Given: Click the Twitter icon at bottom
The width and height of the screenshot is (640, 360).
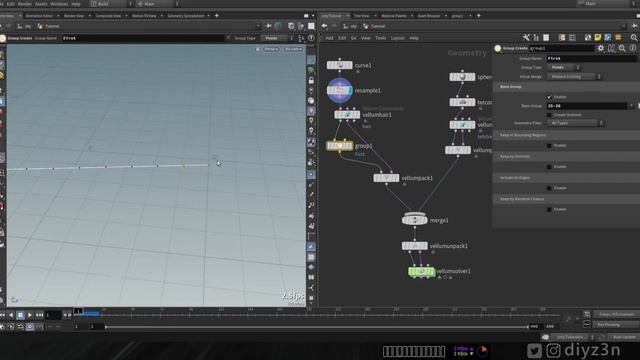Looking at the screenshot, I should 534,350.
